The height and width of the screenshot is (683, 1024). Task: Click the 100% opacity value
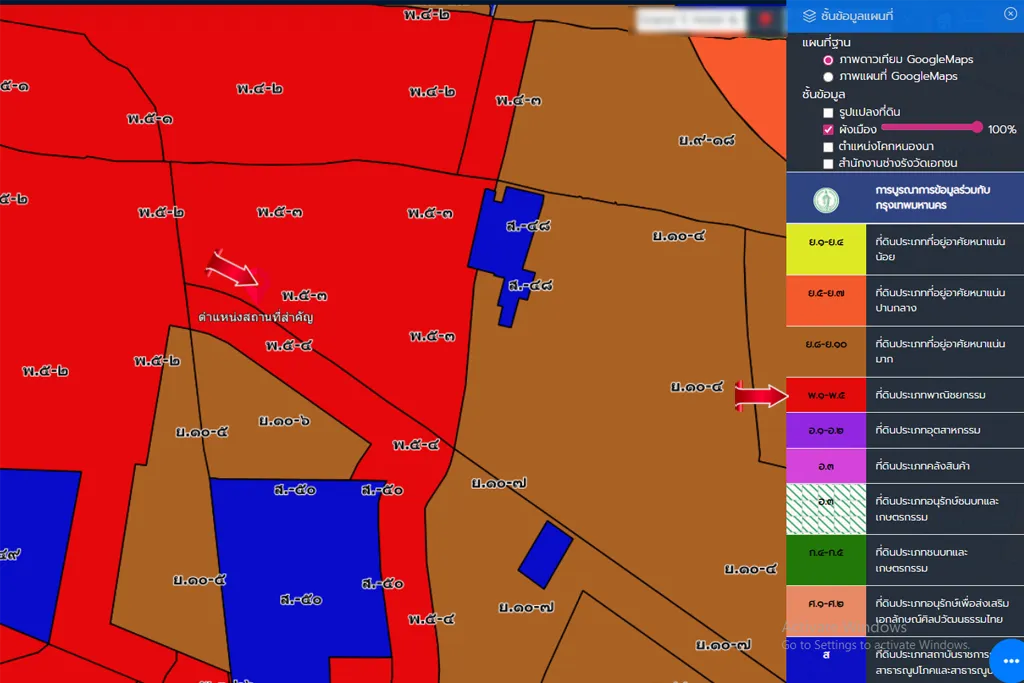click(1002, 129)
